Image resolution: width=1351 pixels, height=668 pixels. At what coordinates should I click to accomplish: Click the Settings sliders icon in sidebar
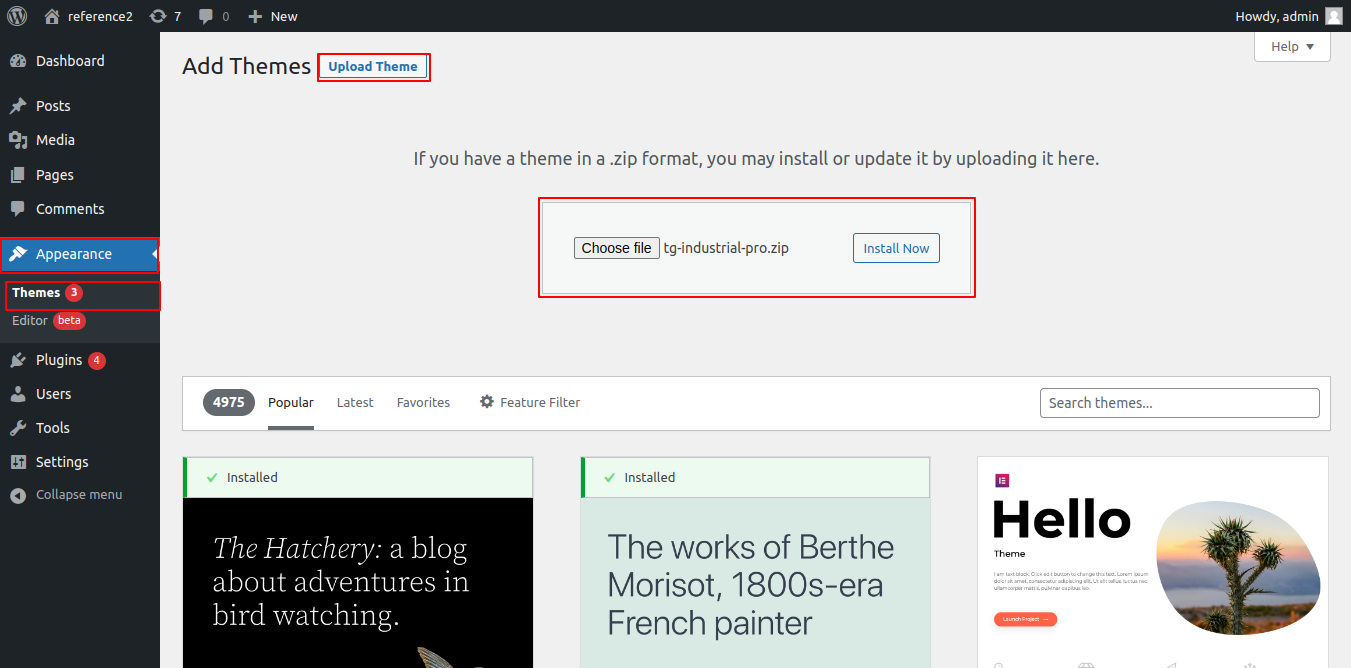[x=18, y=462]
